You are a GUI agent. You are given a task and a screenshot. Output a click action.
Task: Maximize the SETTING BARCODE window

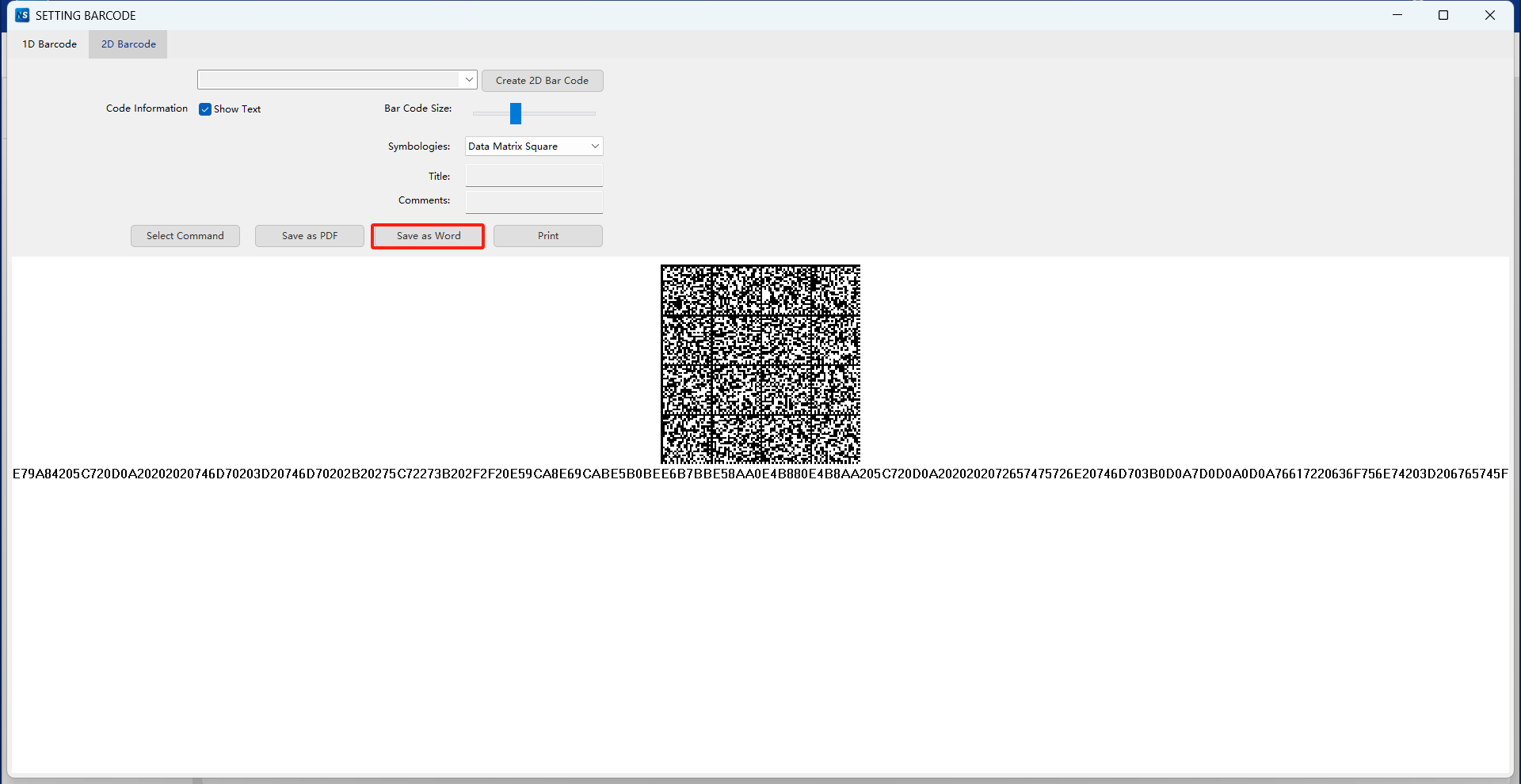pyautogui.click(x=1443, y=15)
